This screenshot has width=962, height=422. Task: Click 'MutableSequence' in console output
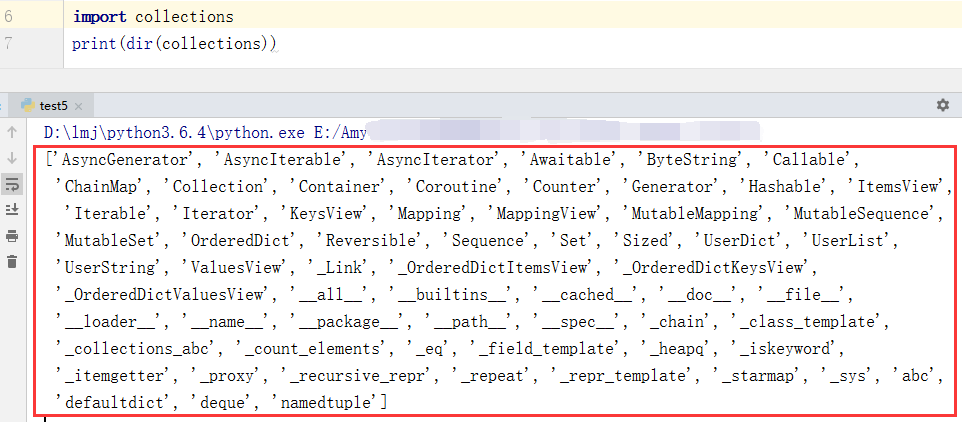863,213
